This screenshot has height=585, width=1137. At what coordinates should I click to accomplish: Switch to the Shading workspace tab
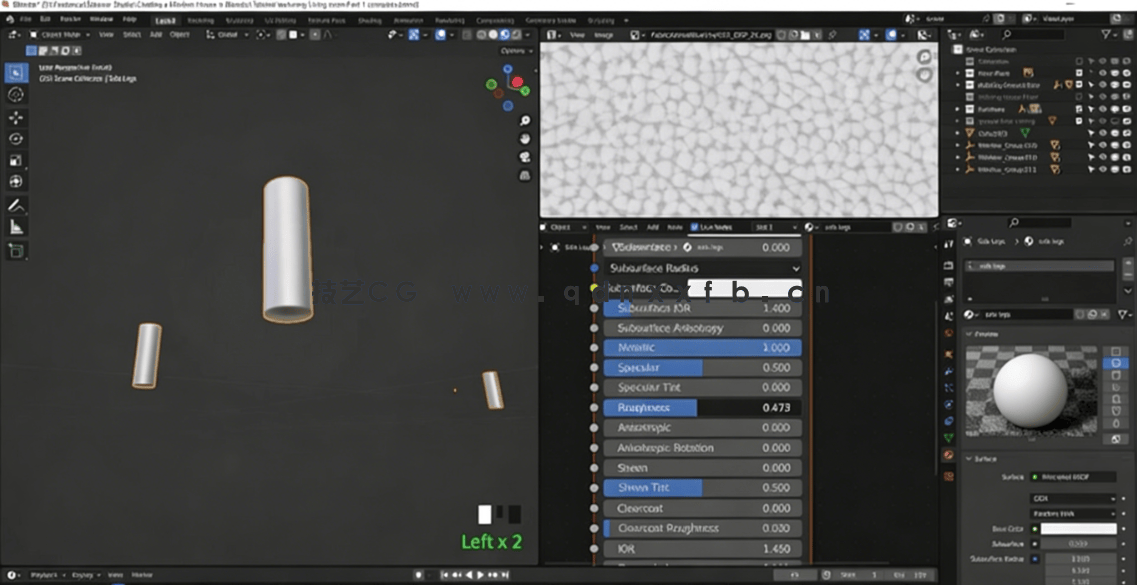(368, 18)
